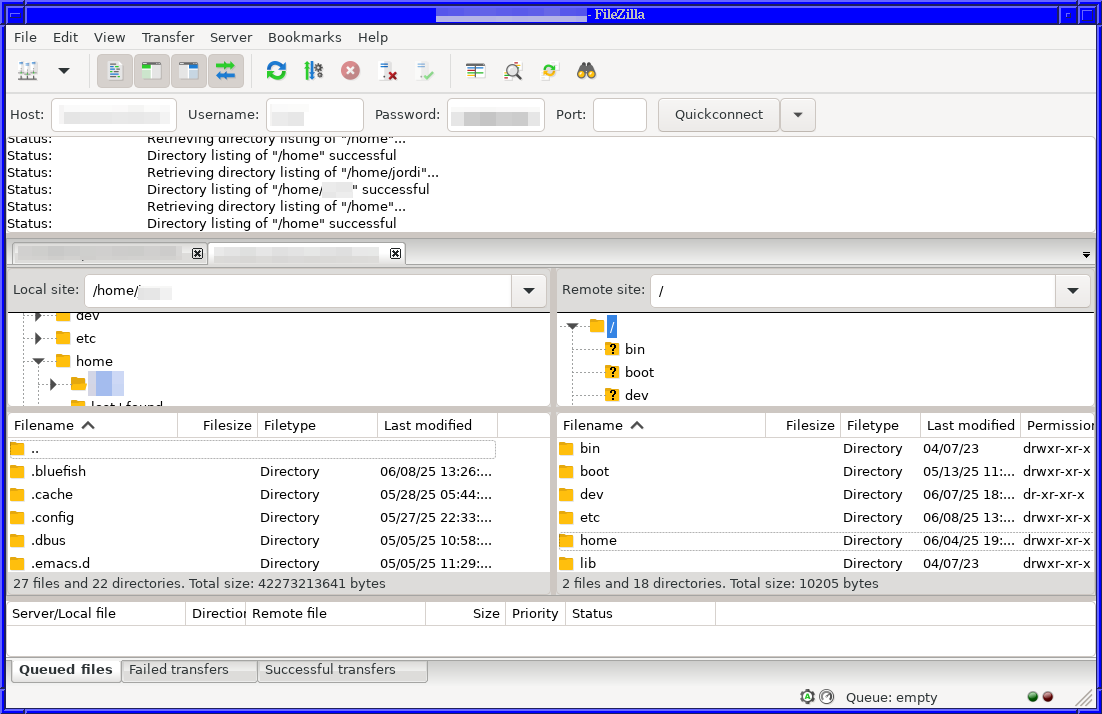Click the process queue toolbar icon
This screenshot has width=1102, height=714.
(313, 71)
